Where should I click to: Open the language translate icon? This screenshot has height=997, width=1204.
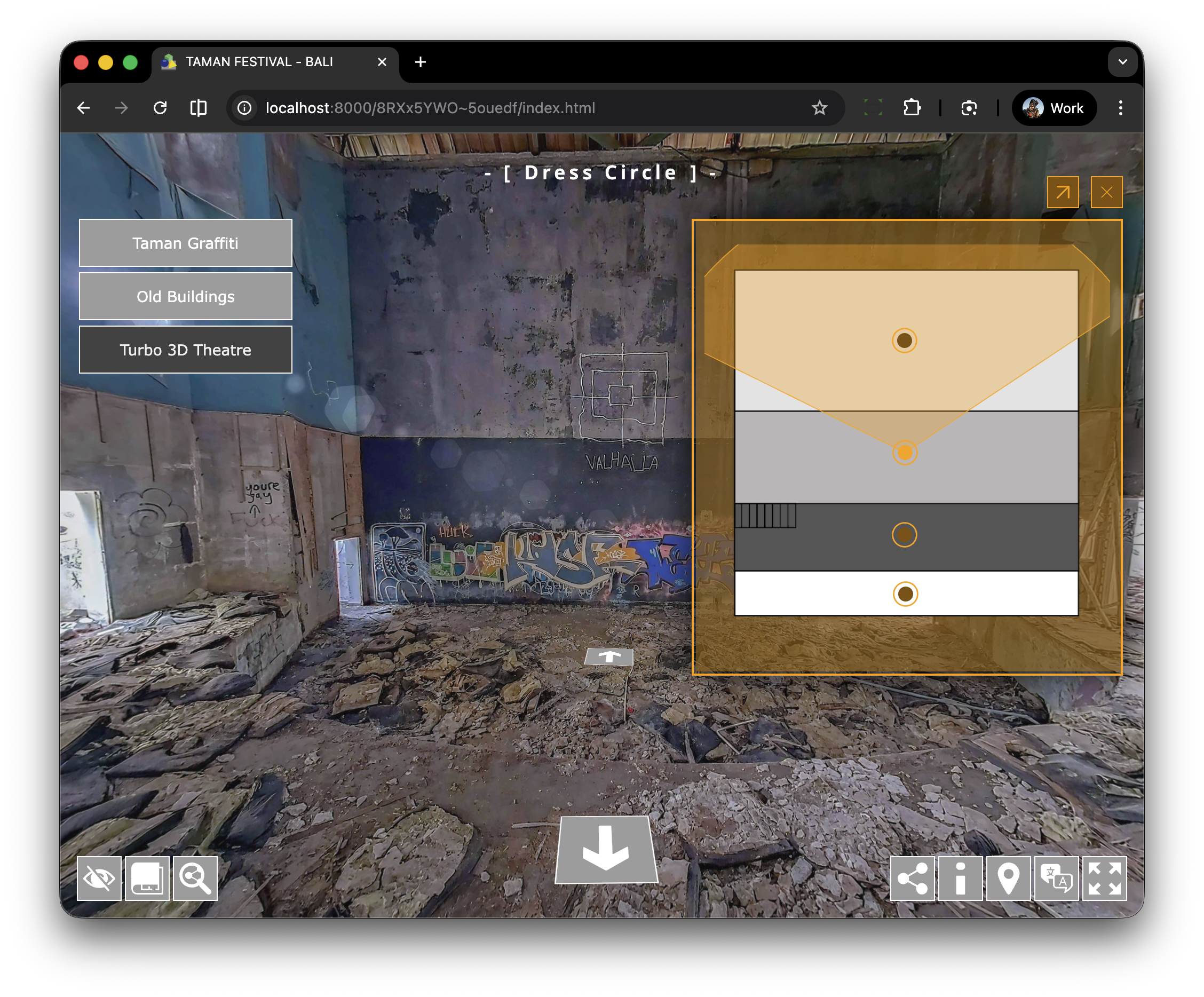[x=1056, y=878]
